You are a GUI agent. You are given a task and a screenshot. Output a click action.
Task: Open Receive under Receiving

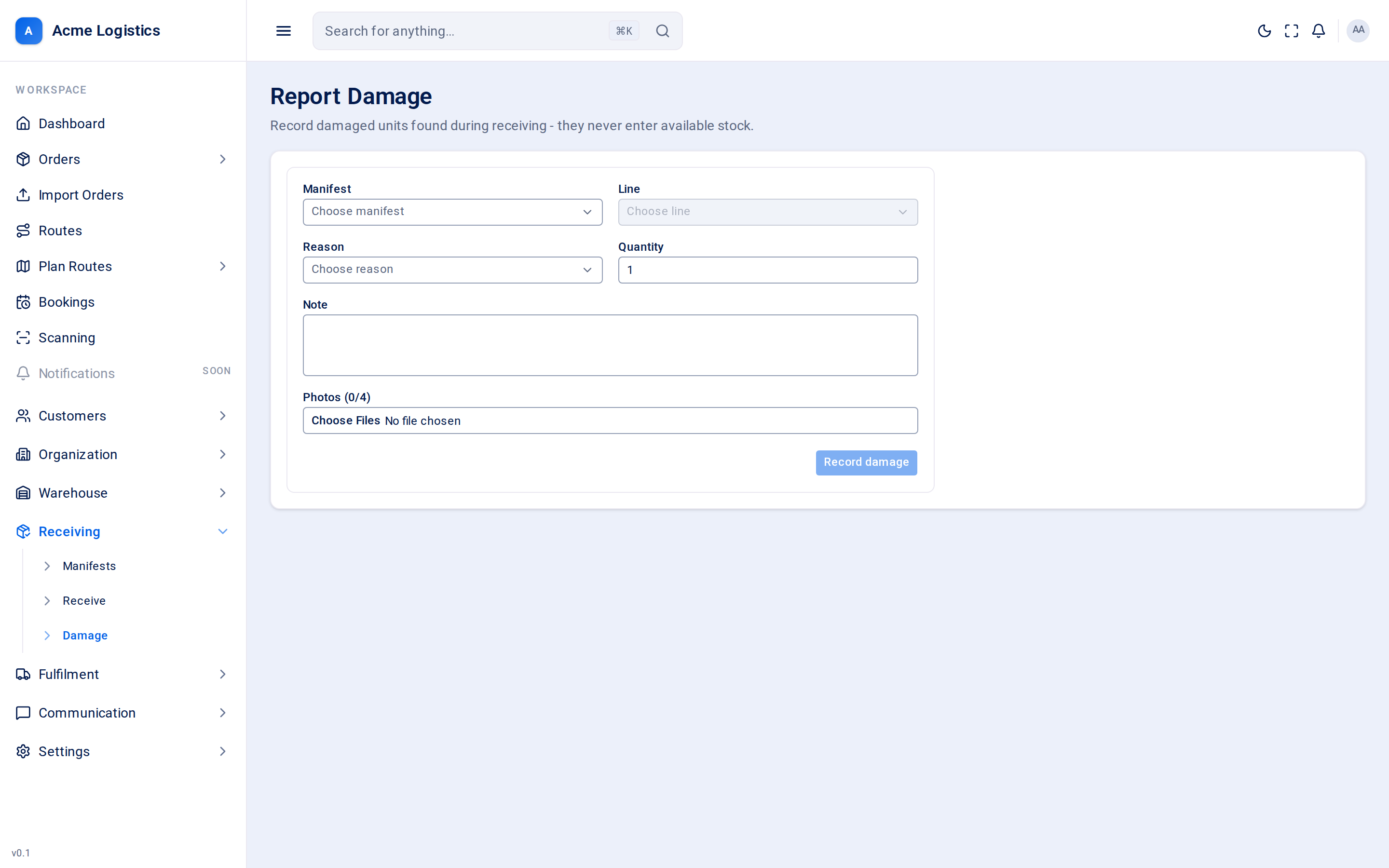coord(84,600)
